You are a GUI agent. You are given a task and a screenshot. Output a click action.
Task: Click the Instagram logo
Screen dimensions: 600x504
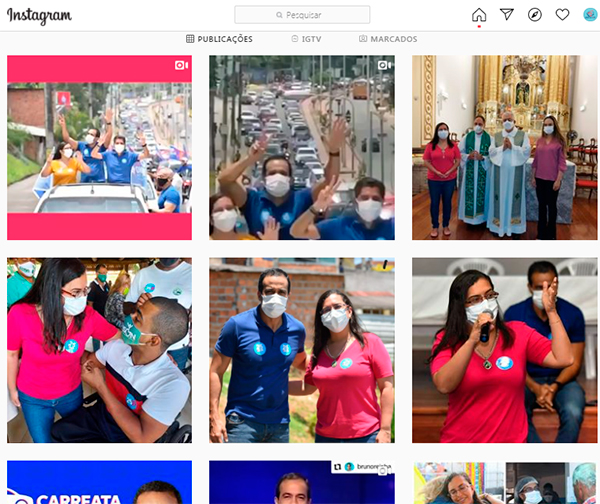40,15
